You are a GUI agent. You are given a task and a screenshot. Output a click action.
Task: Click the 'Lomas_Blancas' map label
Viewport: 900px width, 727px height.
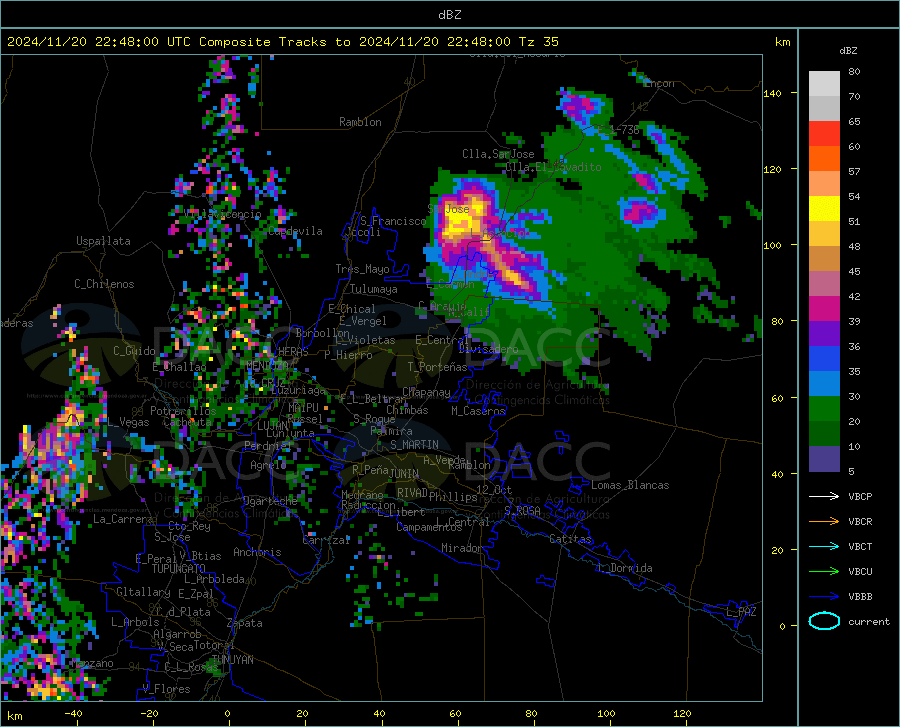[630, 485]
